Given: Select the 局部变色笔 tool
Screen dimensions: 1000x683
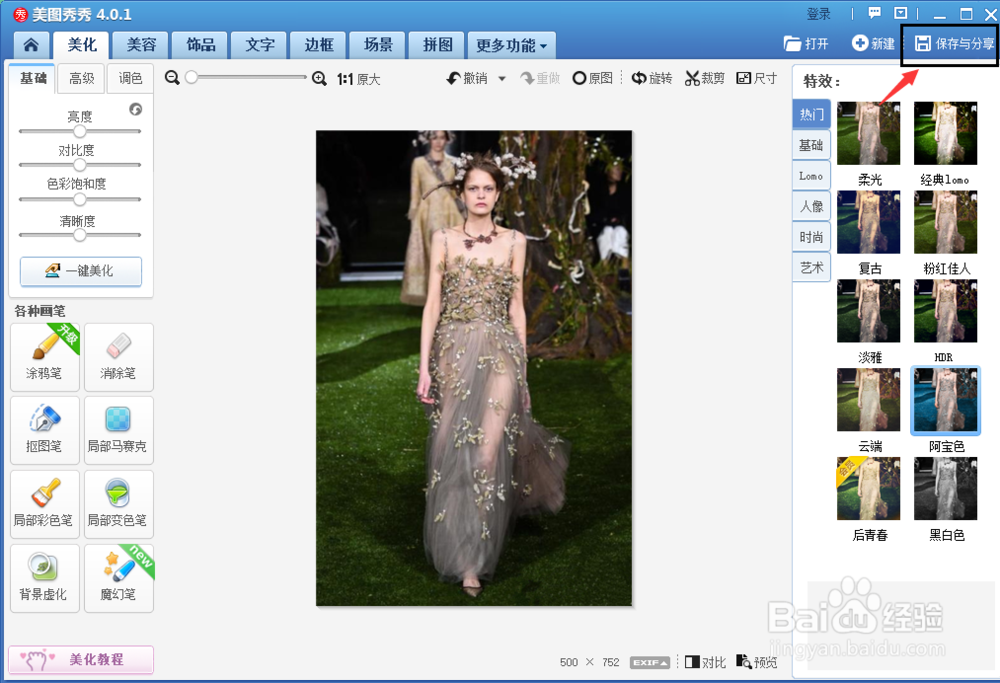Looking at the screenshot, I should click(x=119, y=504).
